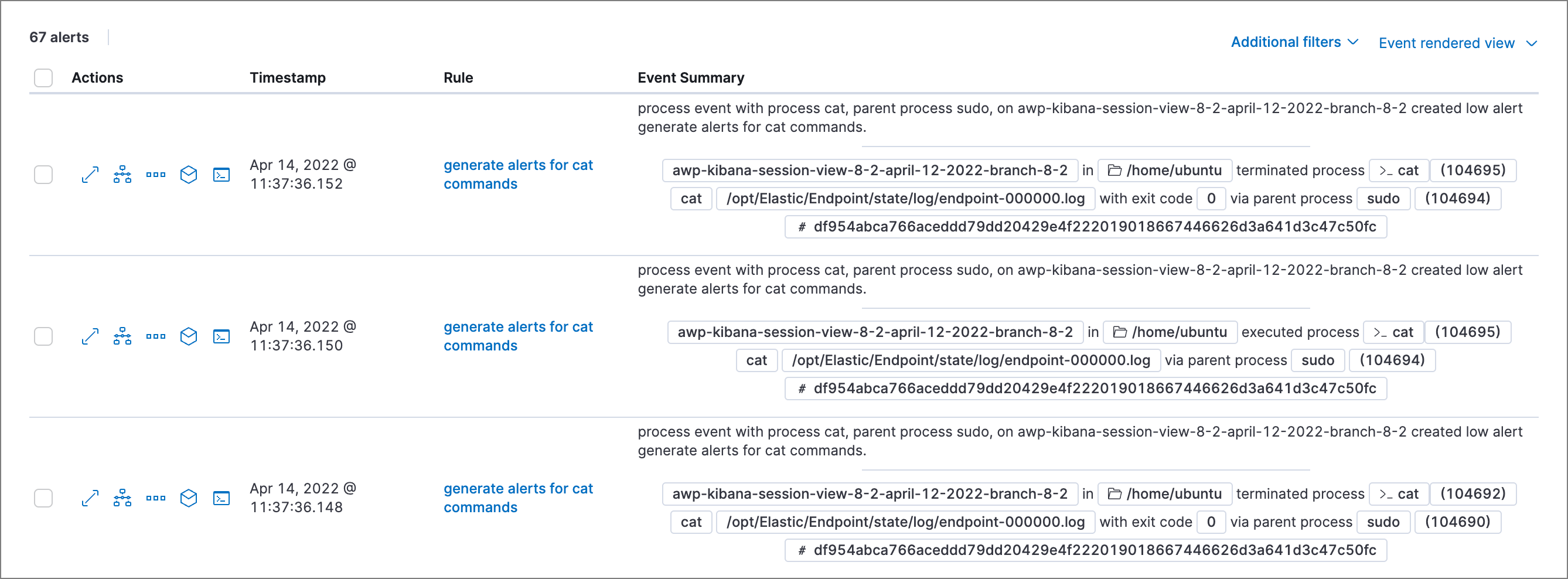Check the select-all alerts checkbox in the header

43,77
